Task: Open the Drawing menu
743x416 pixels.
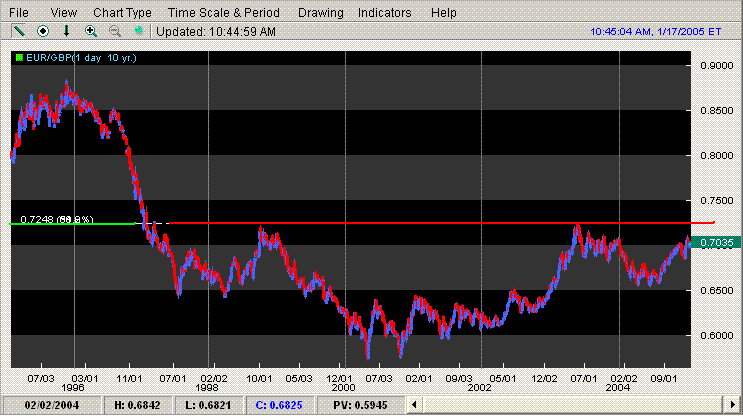Action: (320, 13)
